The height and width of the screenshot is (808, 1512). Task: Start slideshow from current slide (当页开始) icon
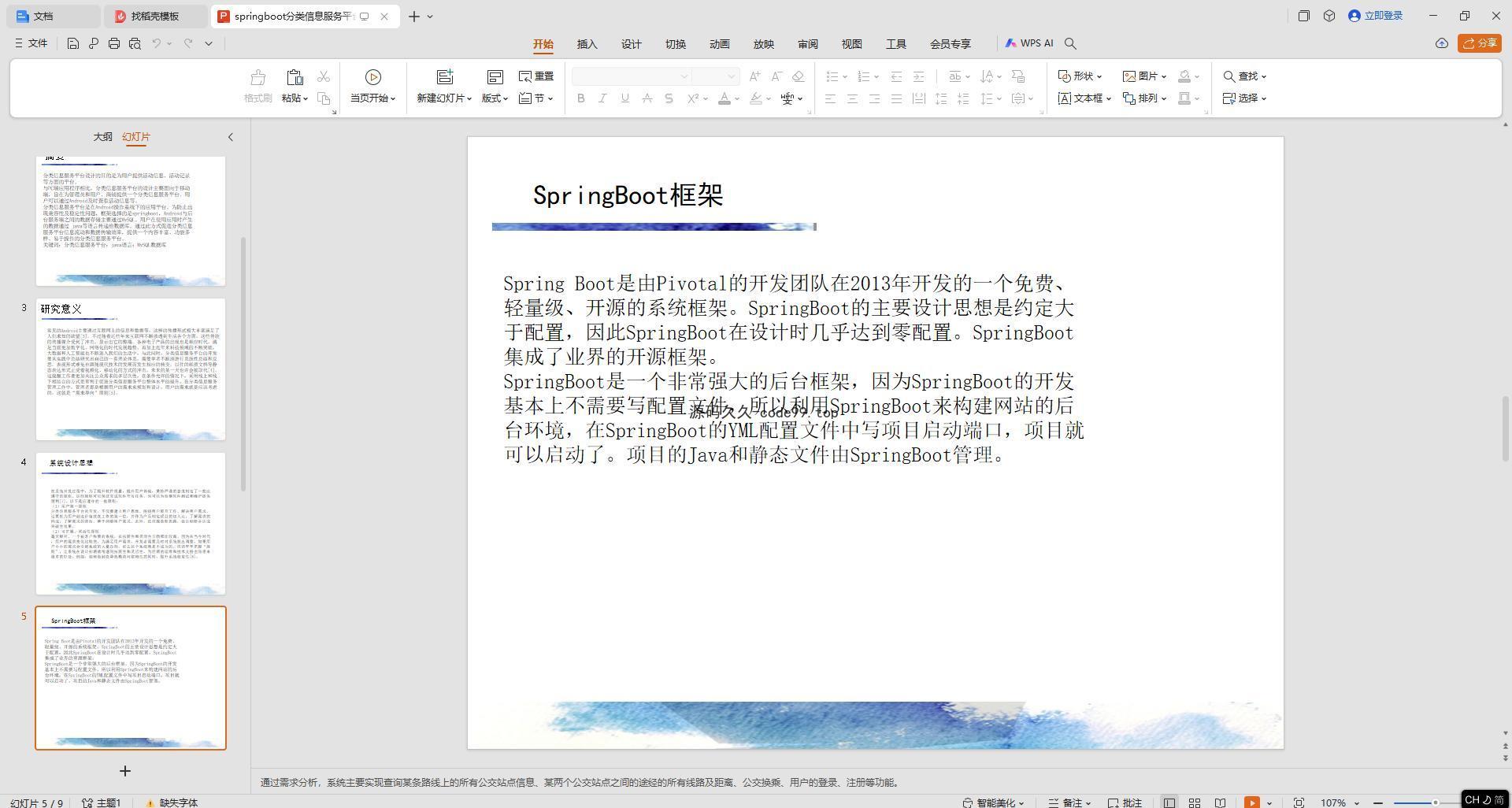pyautogui.click(x=373, y=77)
